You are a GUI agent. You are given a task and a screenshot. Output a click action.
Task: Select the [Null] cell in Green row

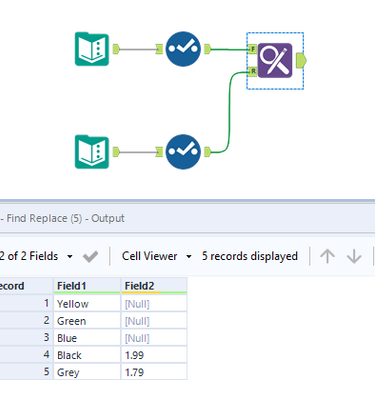154,321
